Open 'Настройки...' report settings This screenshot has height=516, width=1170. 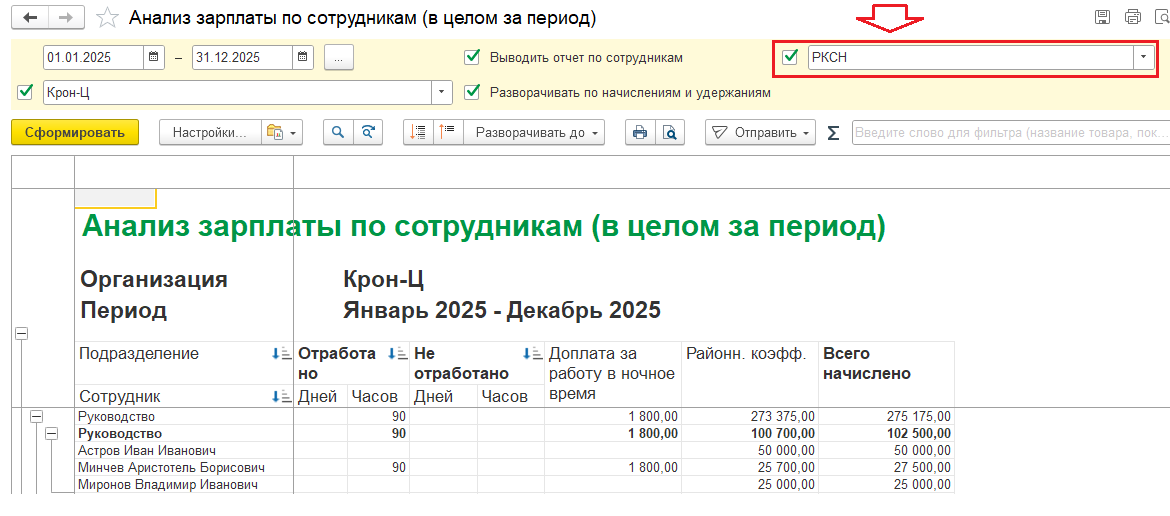click(209, 132)
